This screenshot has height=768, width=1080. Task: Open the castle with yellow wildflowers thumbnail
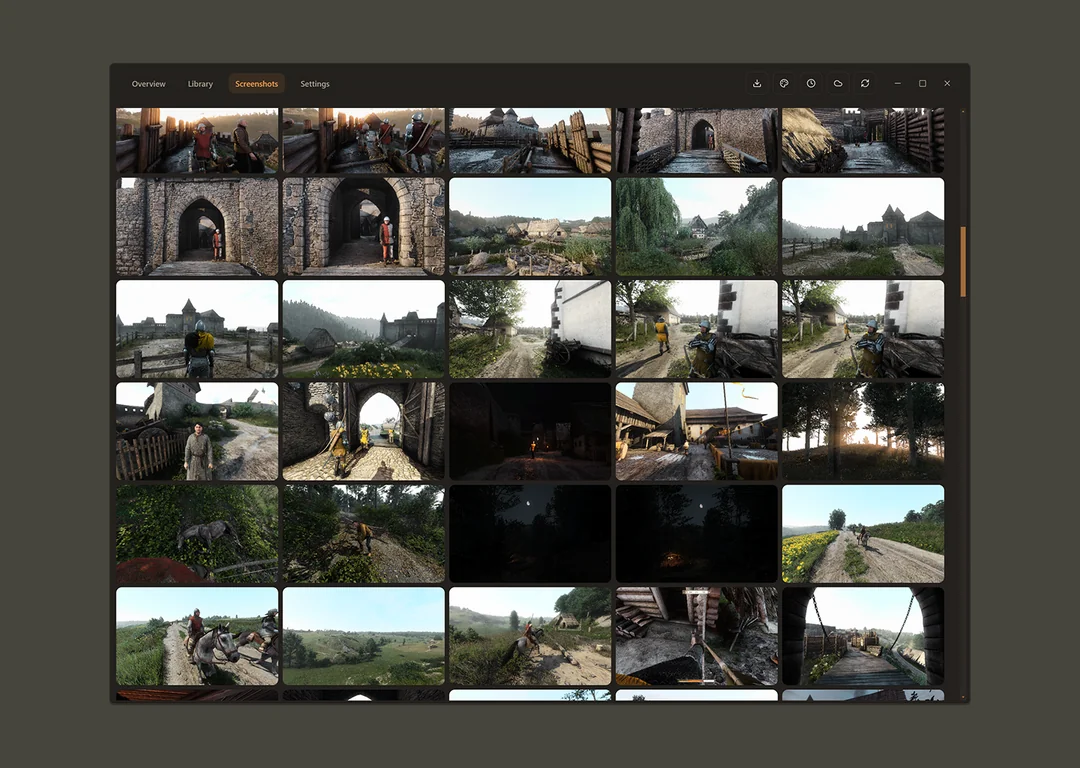coord(364,329)
